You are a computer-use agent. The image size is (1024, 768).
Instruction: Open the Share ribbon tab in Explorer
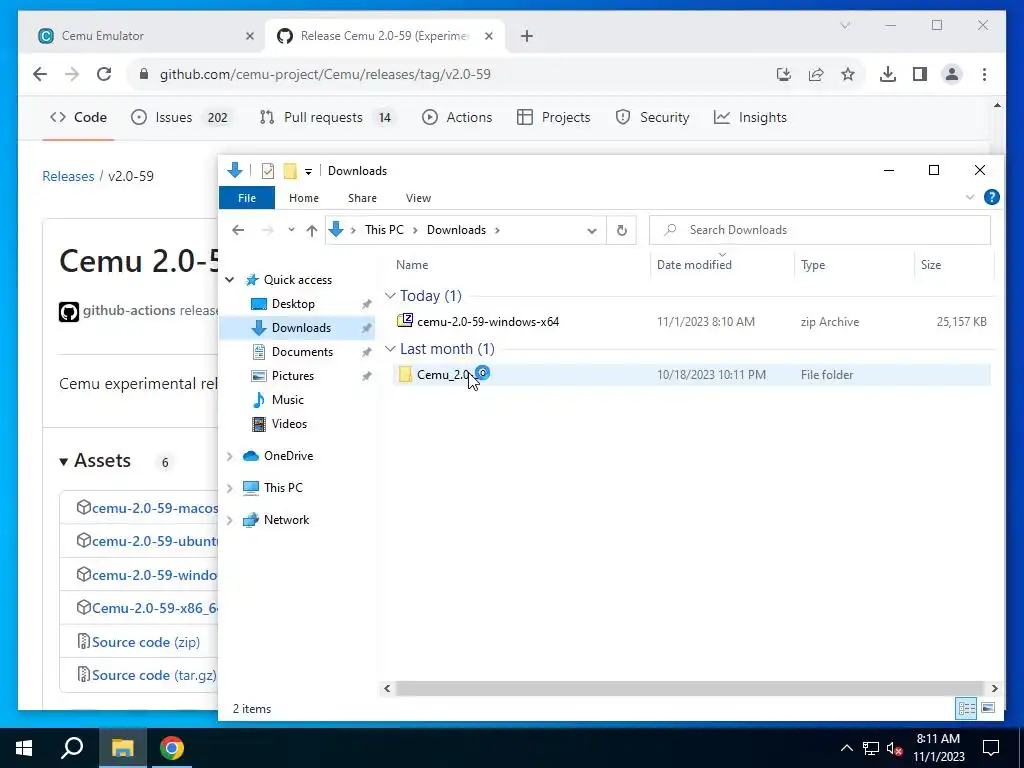[x=362, y=198]
